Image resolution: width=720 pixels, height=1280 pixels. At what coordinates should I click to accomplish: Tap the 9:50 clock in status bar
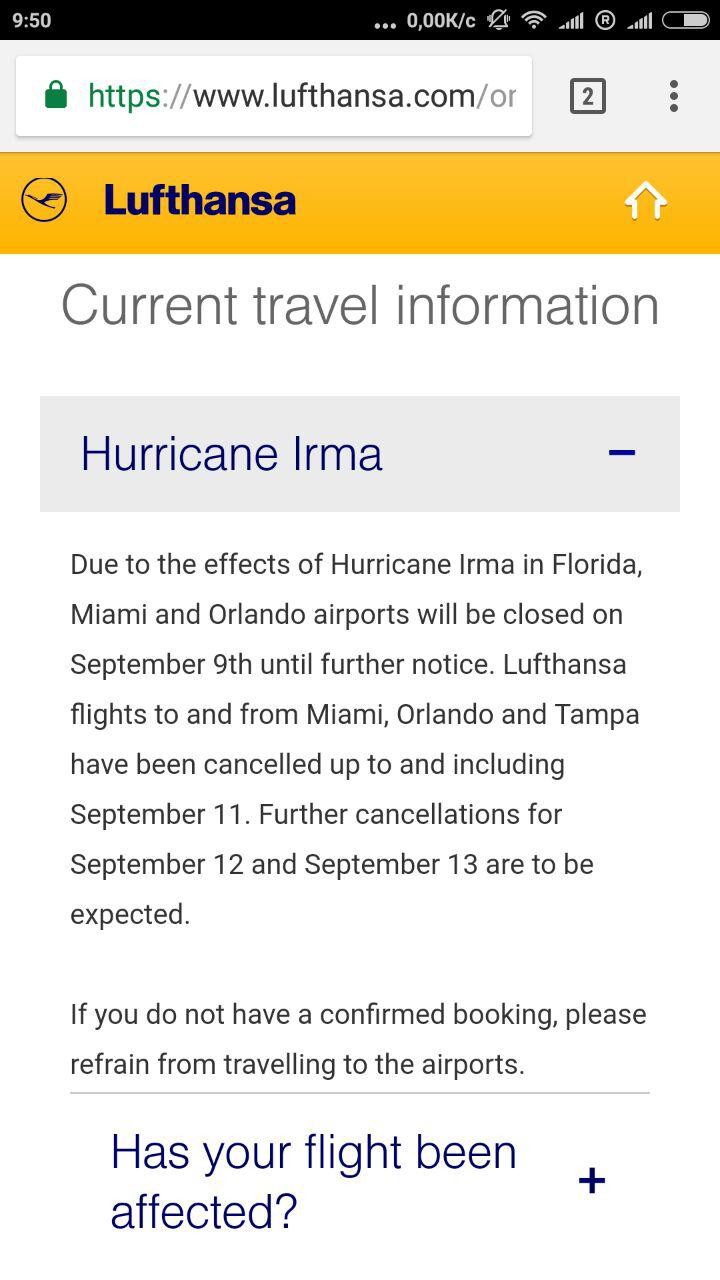pyautogui.click(x=31, y=20)
